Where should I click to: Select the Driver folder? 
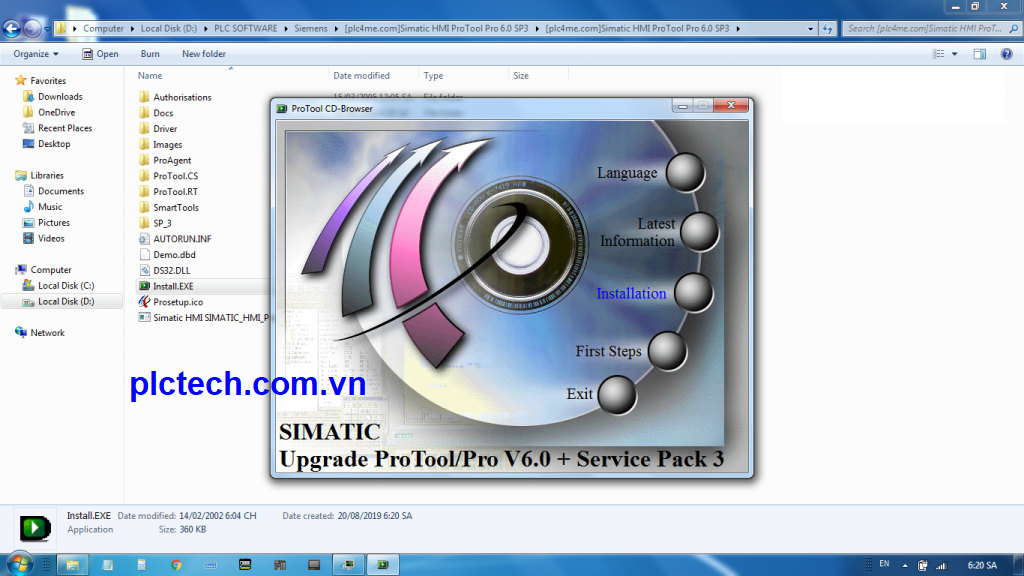point(158,129)
